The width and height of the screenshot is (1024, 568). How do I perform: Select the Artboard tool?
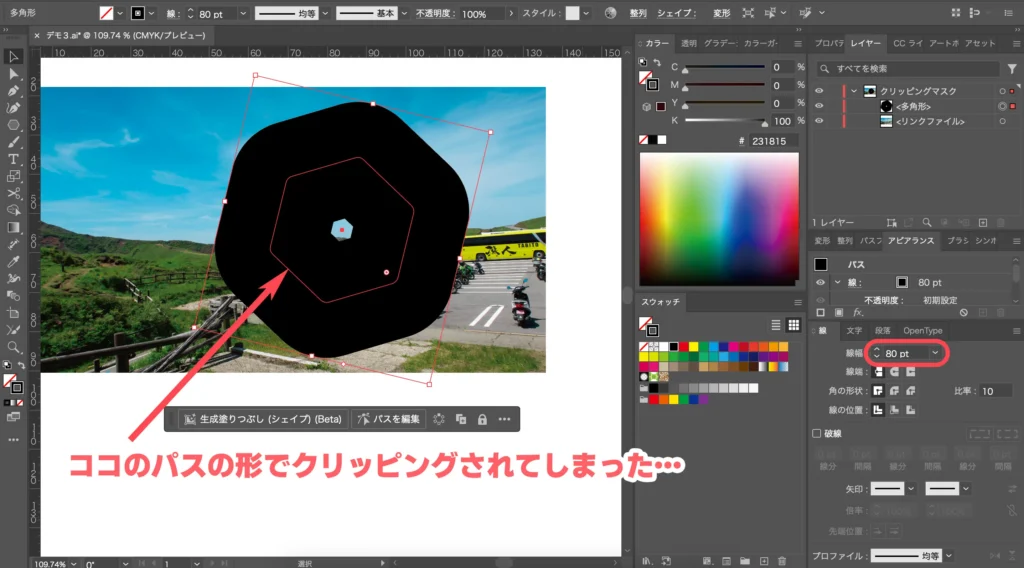(x=13, y=313)
